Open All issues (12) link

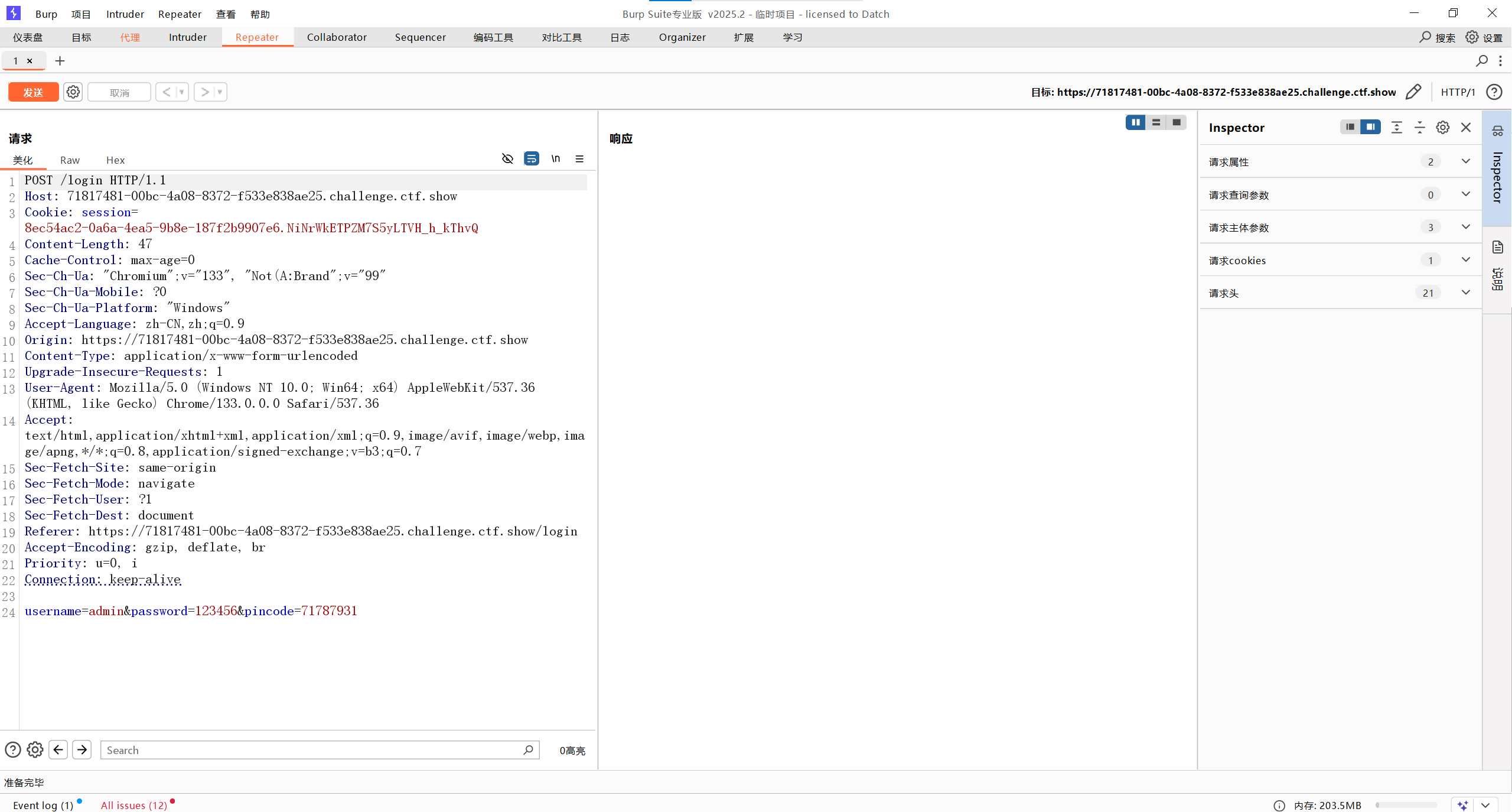coord(134,805)
